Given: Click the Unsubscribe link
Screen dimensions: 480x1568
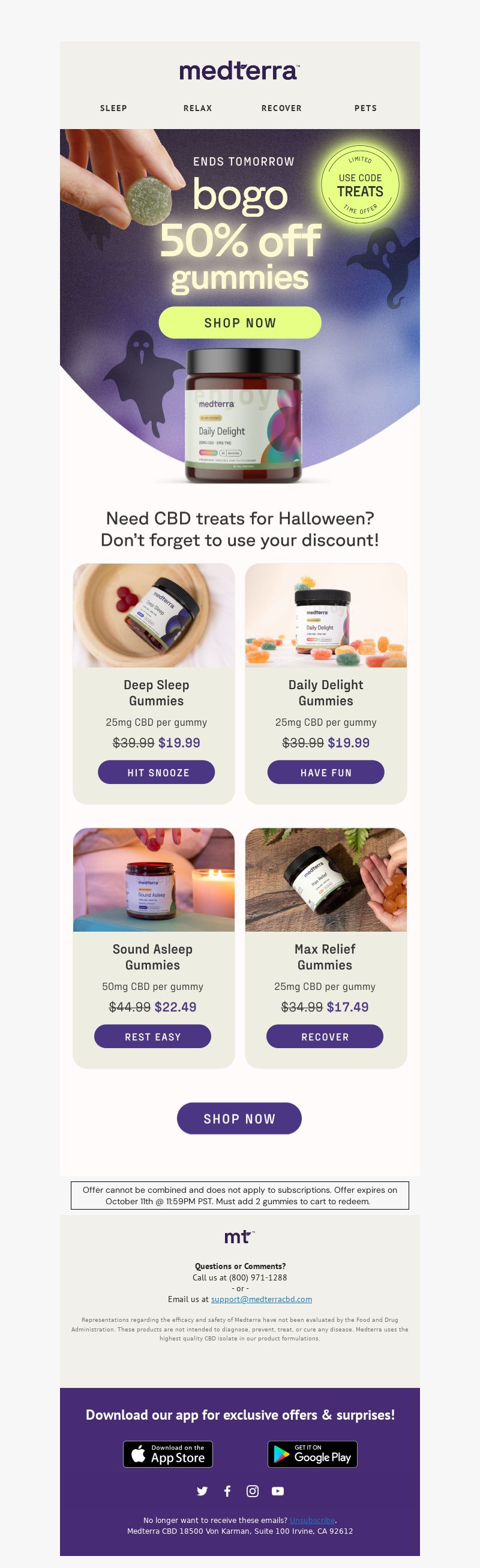Looking at the screenshot, I should 312,1520.
